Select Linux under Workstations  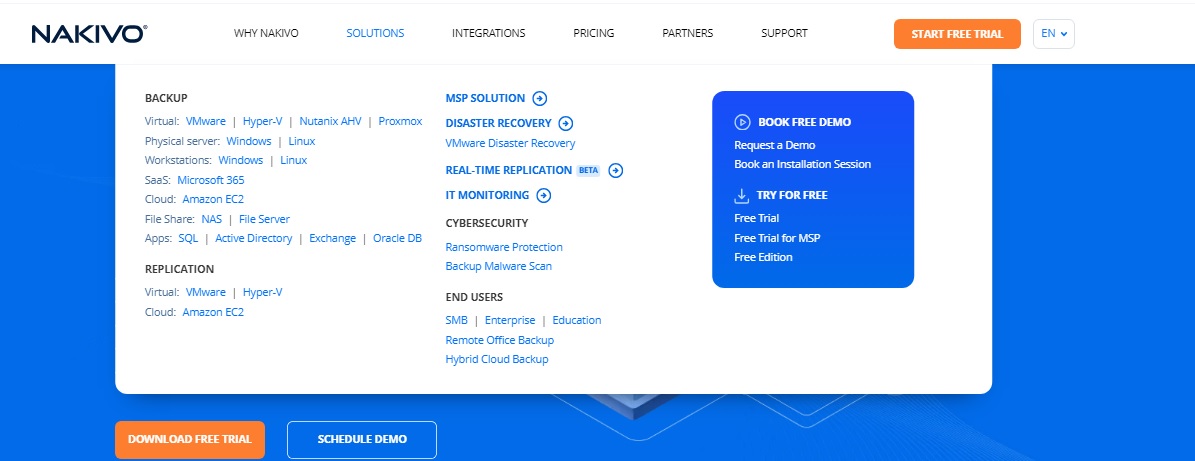[293, 161]
